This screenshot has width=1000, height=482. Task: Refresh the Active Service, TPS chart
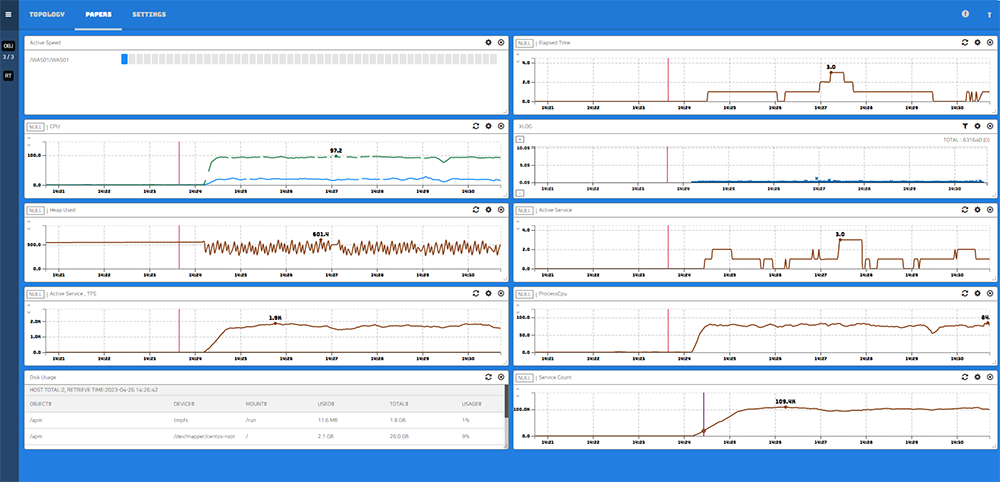click(x=476, y=293)
